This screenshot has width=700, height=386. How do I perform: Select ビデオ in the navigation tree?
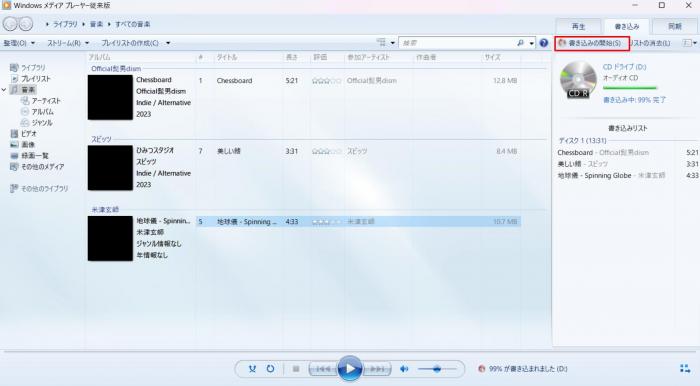(x=29, y=133)
